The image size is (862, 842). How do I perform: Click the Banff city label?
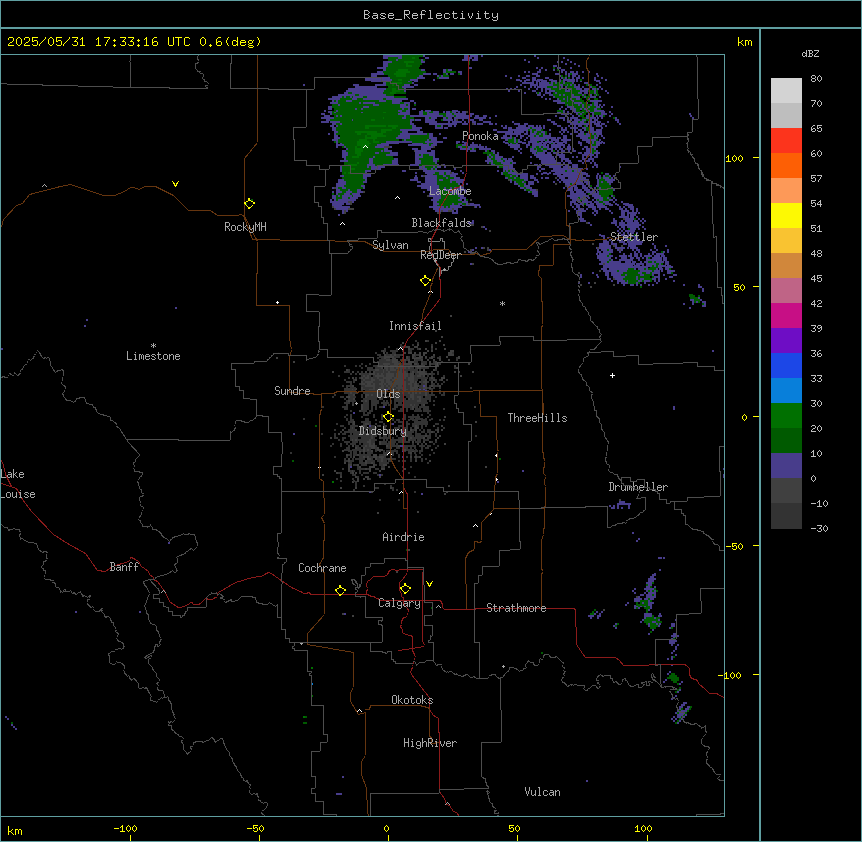point(124,567)
